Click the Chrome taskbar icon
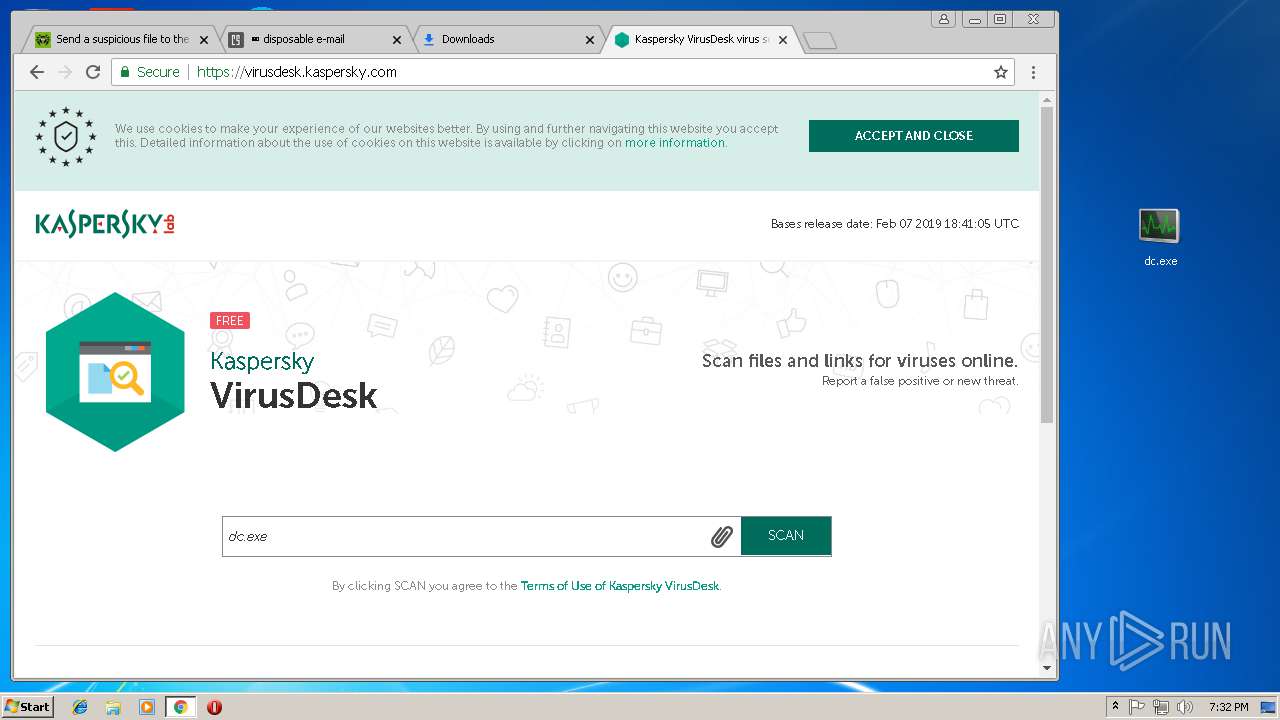 point(180,707)
